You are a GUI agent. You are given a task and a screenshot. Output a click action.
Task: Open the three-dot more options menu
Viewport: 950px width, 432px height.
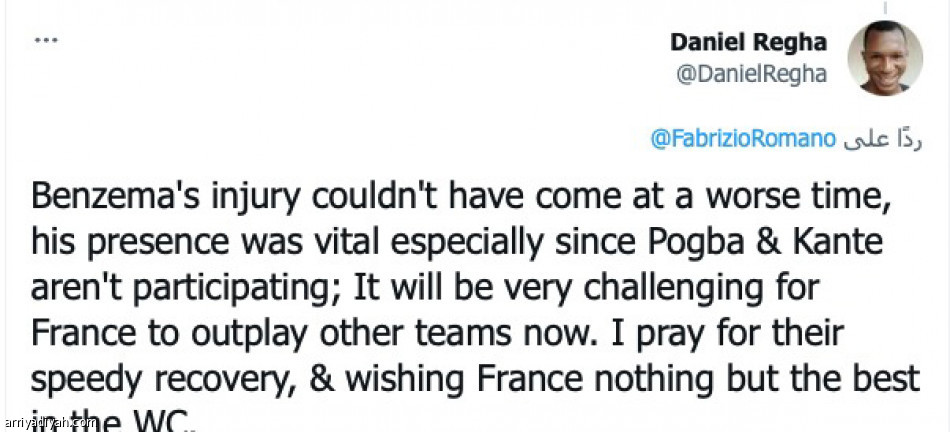(x=46, y=41)
